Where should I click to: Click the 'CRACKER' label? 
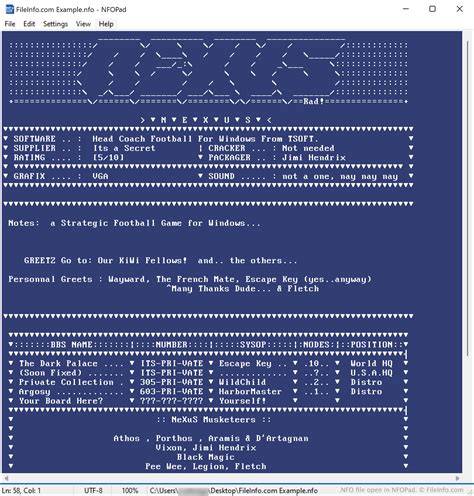pyautogui.click(x=227, y=148)
